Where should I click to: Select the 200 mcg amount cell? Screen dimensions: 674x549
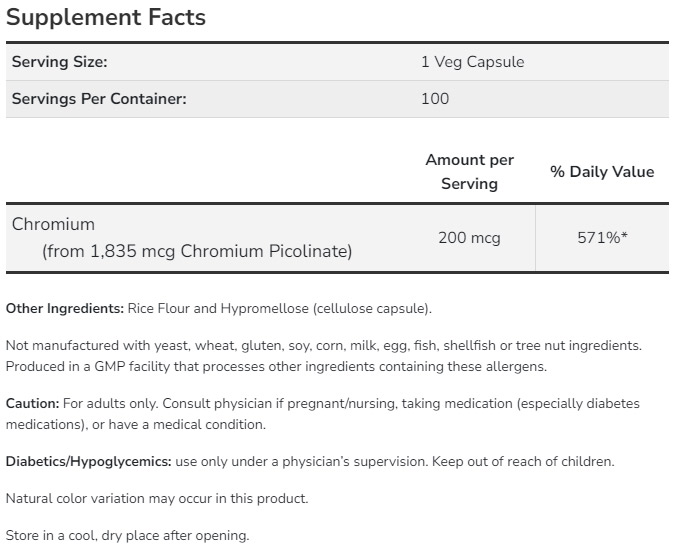coord(469,238)
